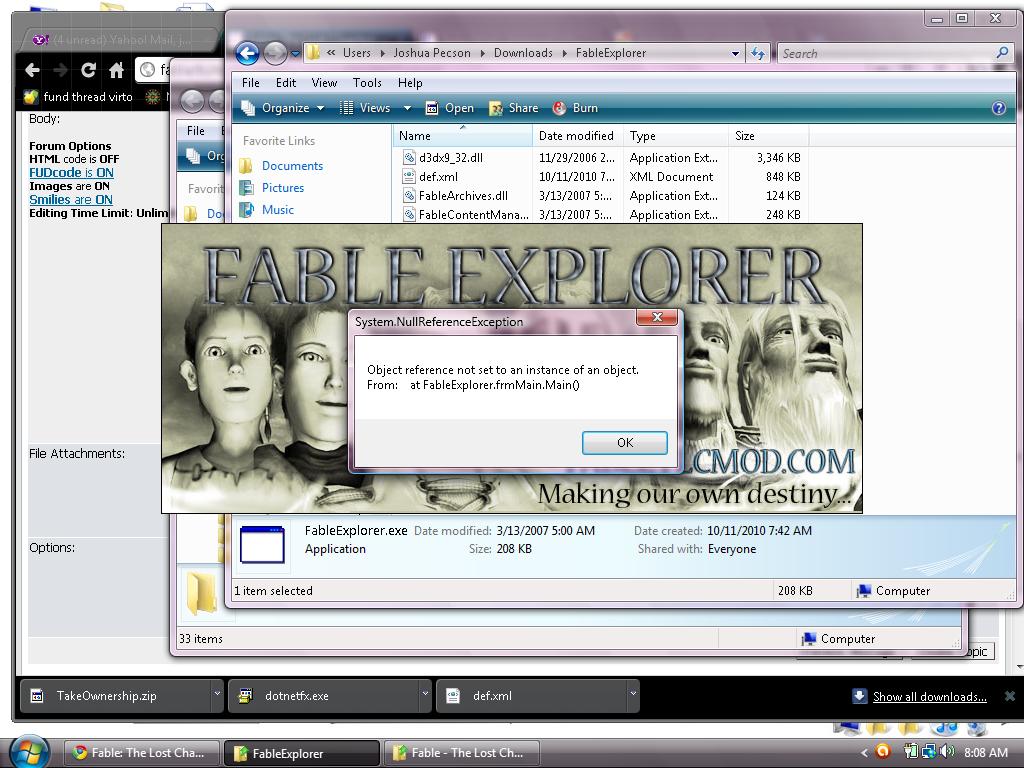Open the Documents favorite link
The height and width of the screenshot is (768, 1024).
click(x=292, y=166)
